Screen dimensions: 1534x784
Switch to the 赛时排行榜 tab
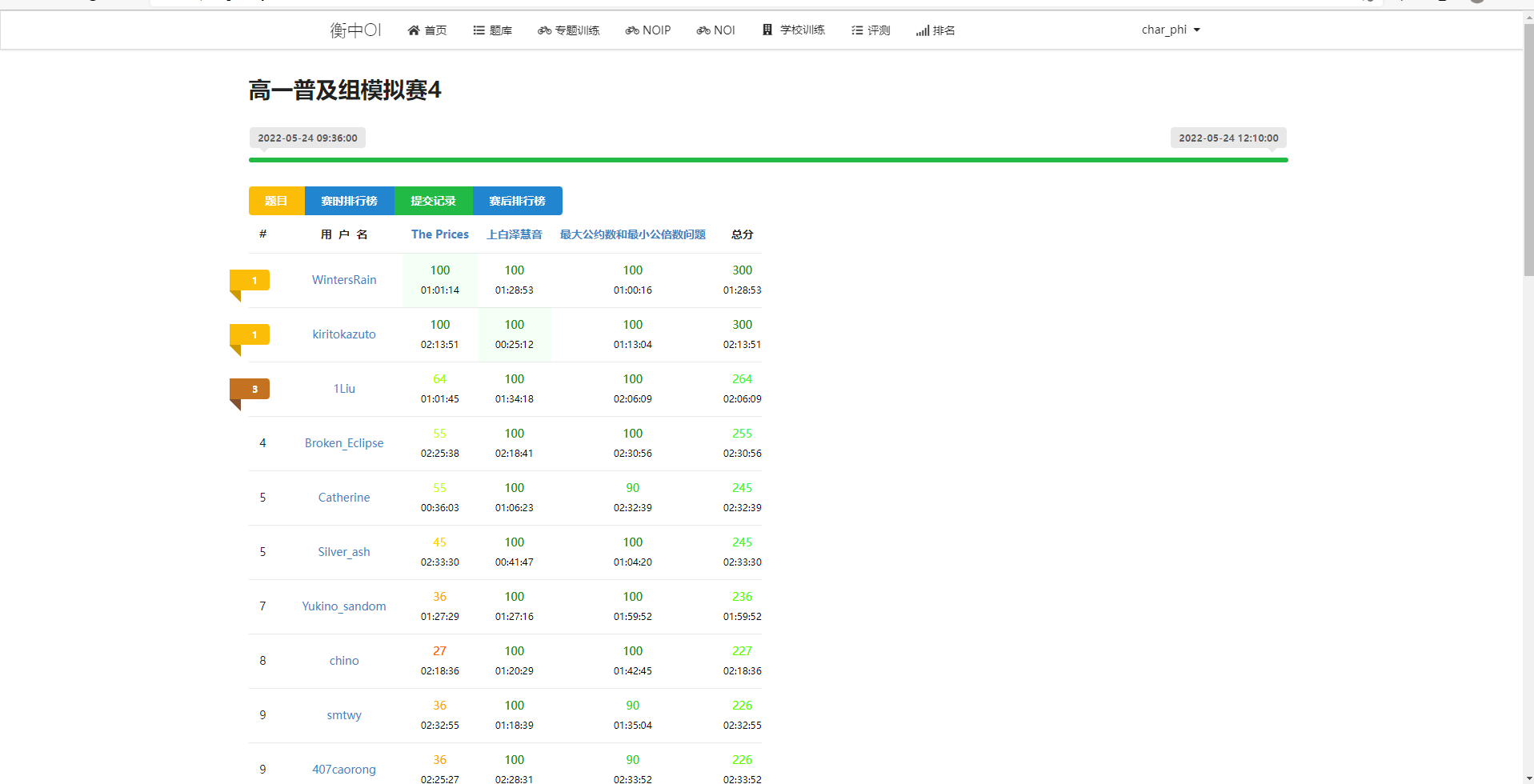click(350, 201)
